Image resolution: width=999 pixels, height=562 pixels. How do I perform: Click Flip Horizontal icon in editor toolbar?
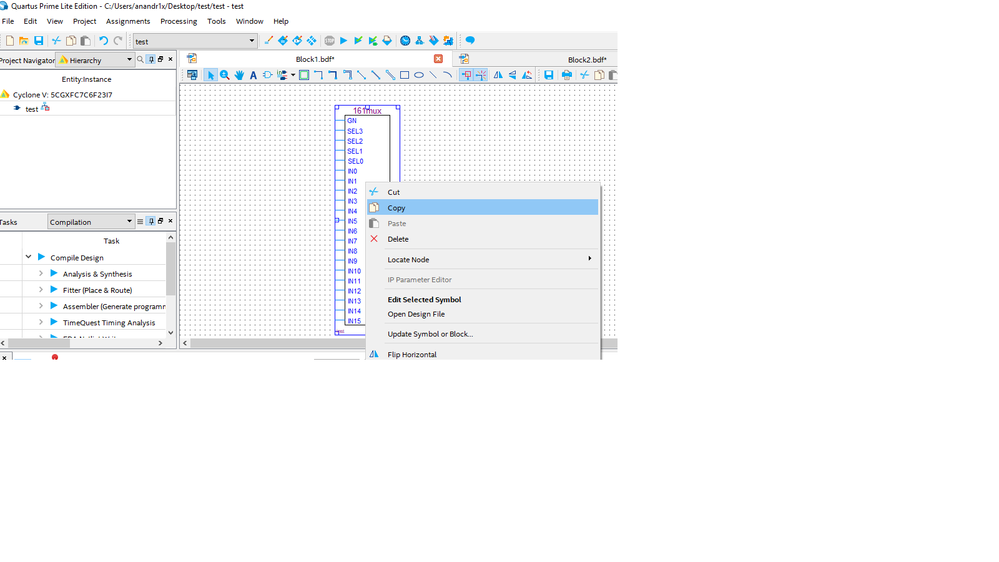click(x=498, y=75)
